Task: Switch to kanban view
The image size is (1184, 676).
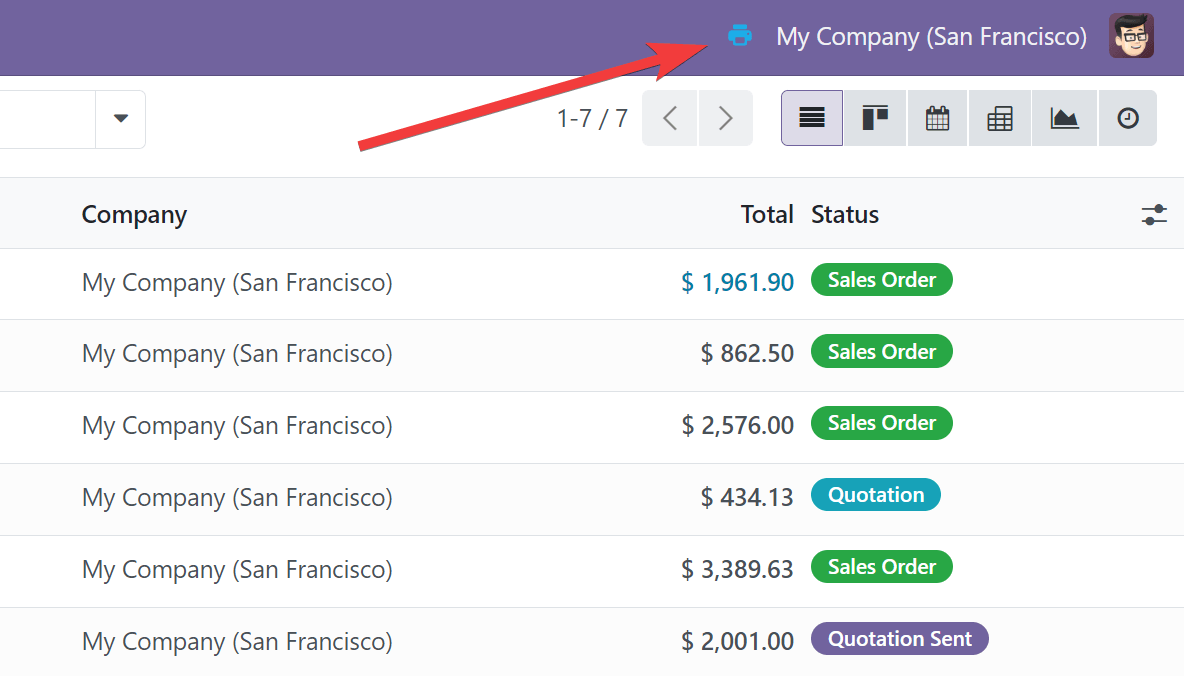Action: tap(875, 118)
